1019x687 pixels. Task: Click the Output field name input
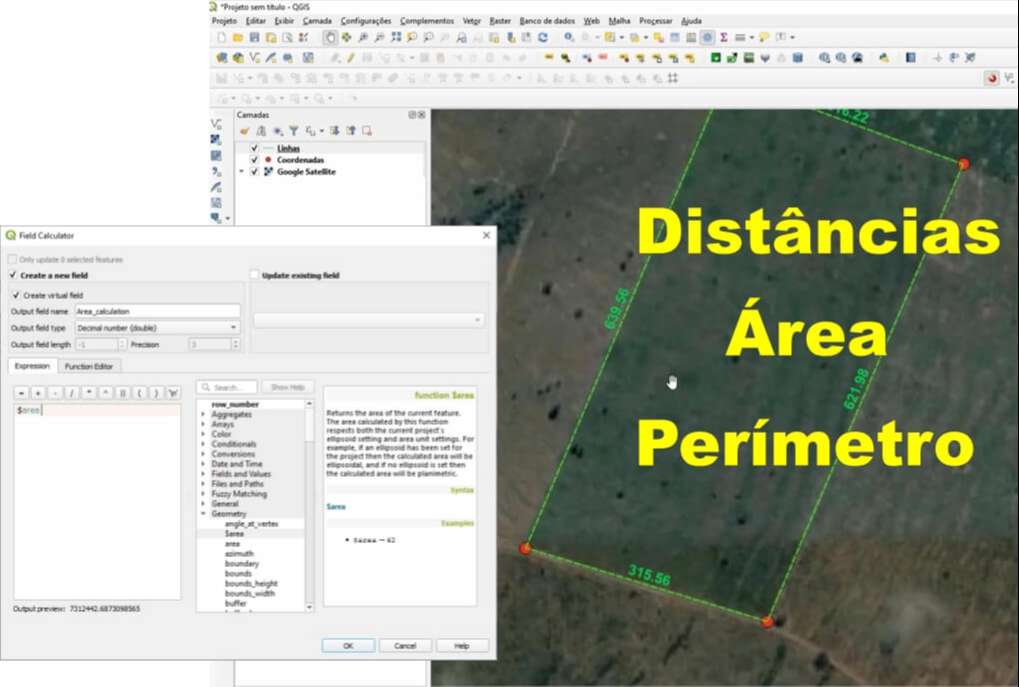coord(157,311)
